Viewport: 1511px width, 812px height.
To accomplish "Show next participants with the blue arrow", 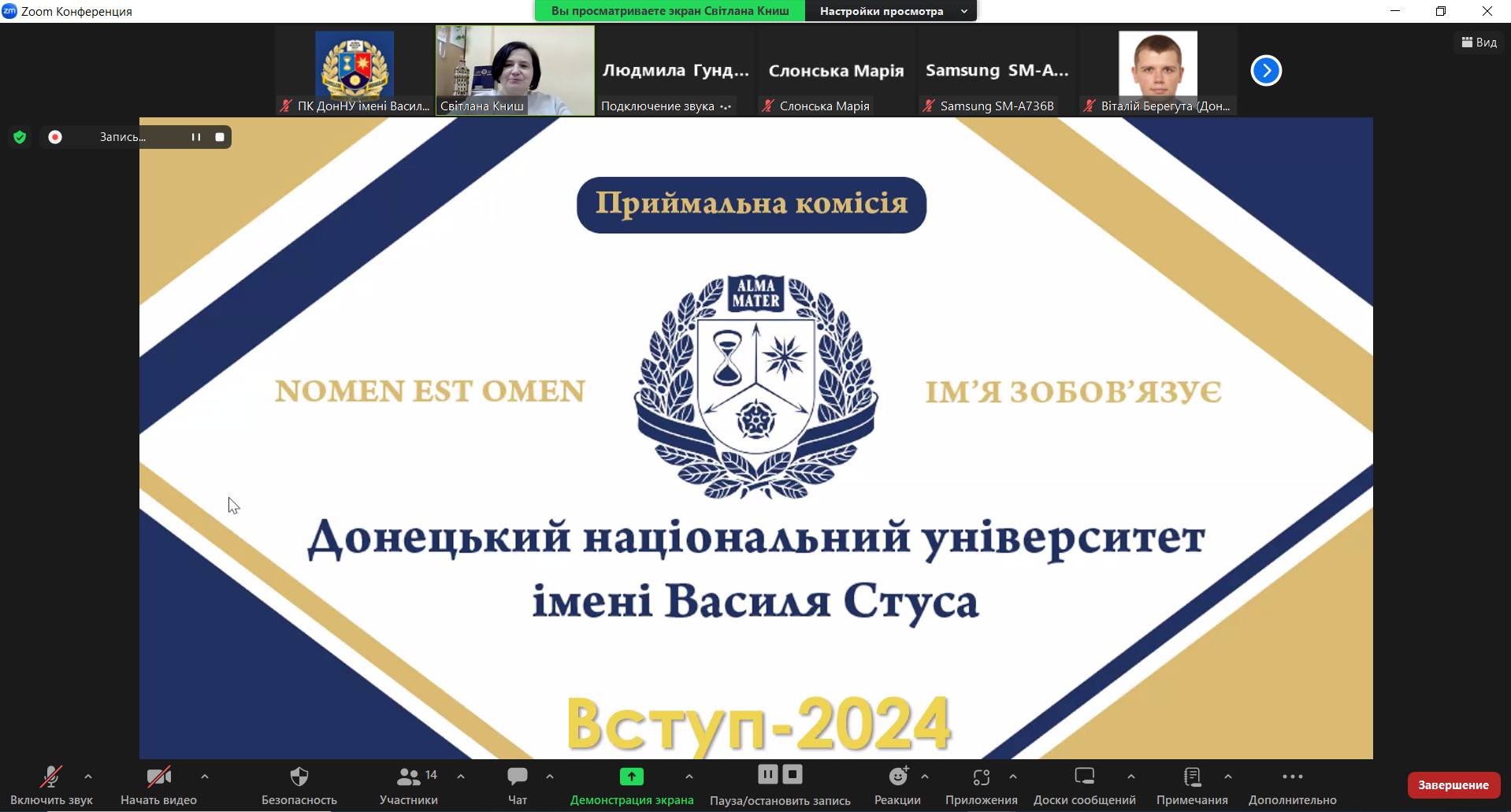I will tap(1266, 71).
